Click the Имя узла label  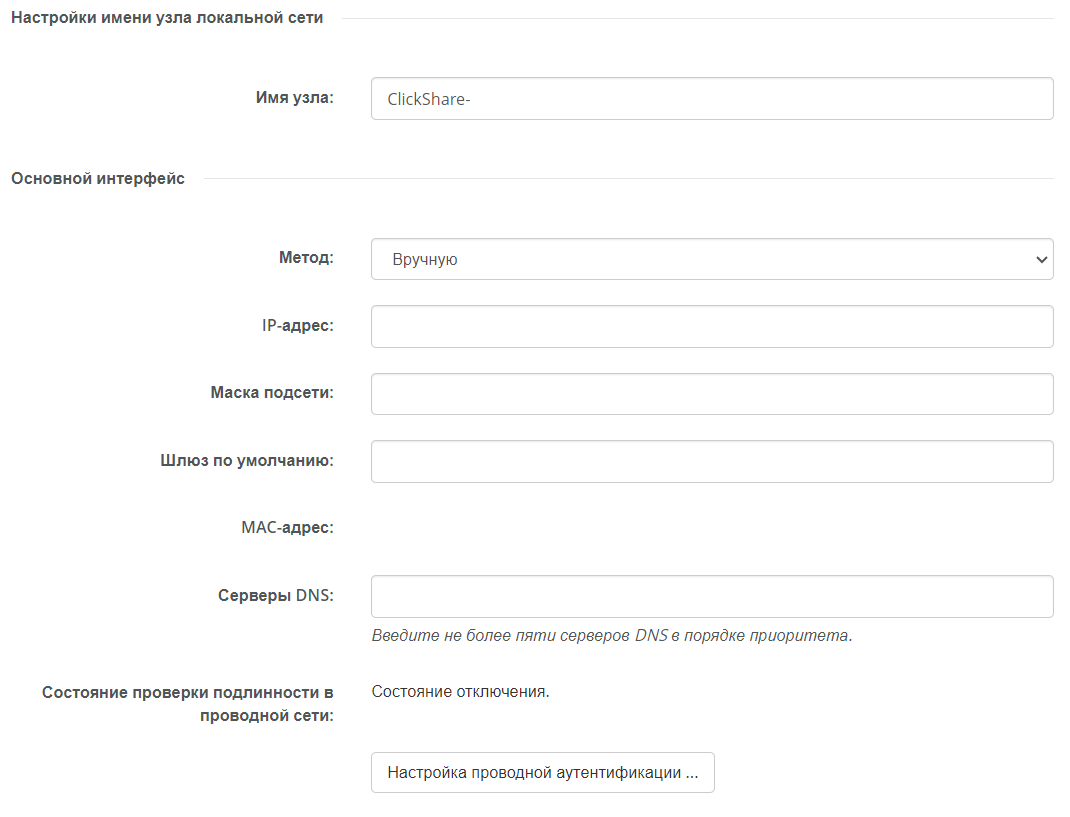(x=295, y=98)
